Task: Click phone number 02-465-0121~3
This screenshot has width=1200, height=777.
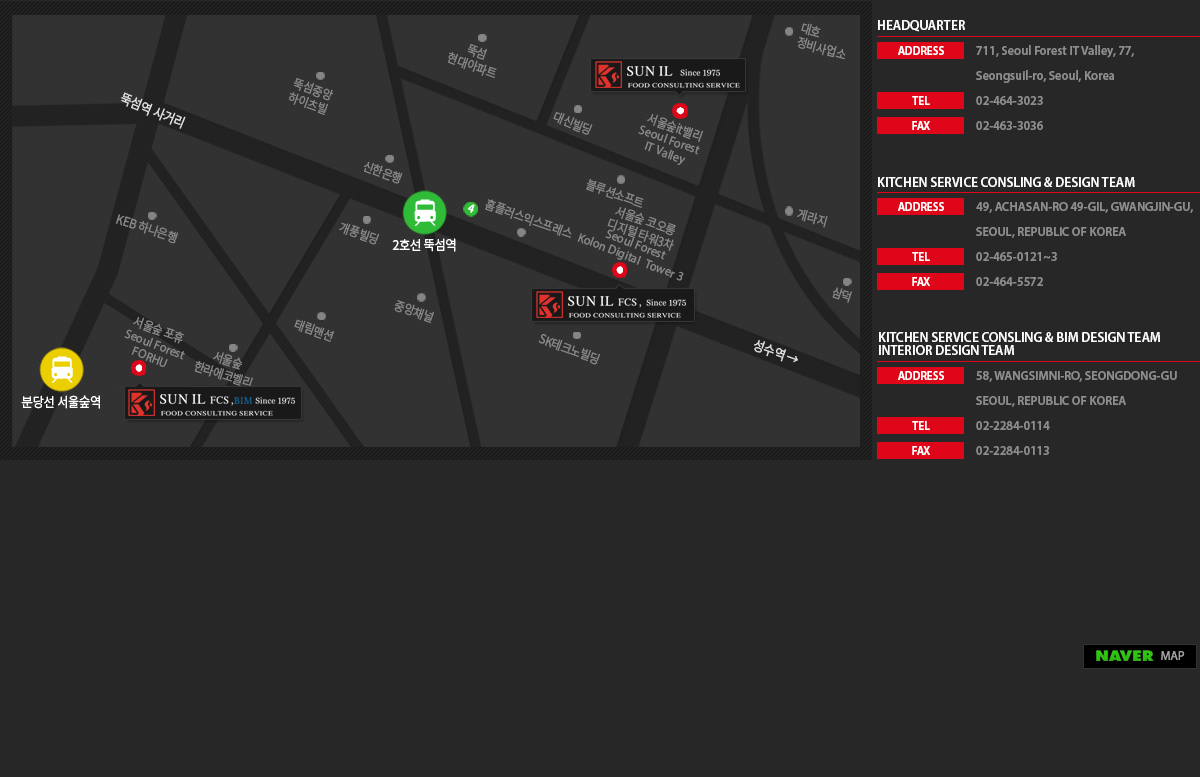Action: point(1016,257)
